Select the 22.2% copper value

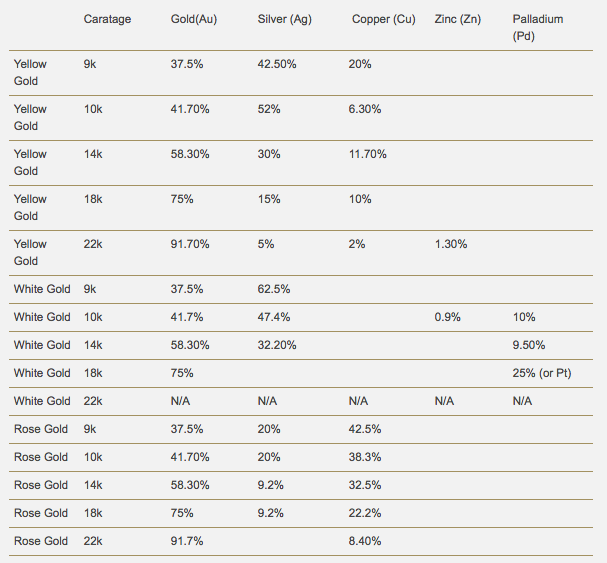click(365, 513)
